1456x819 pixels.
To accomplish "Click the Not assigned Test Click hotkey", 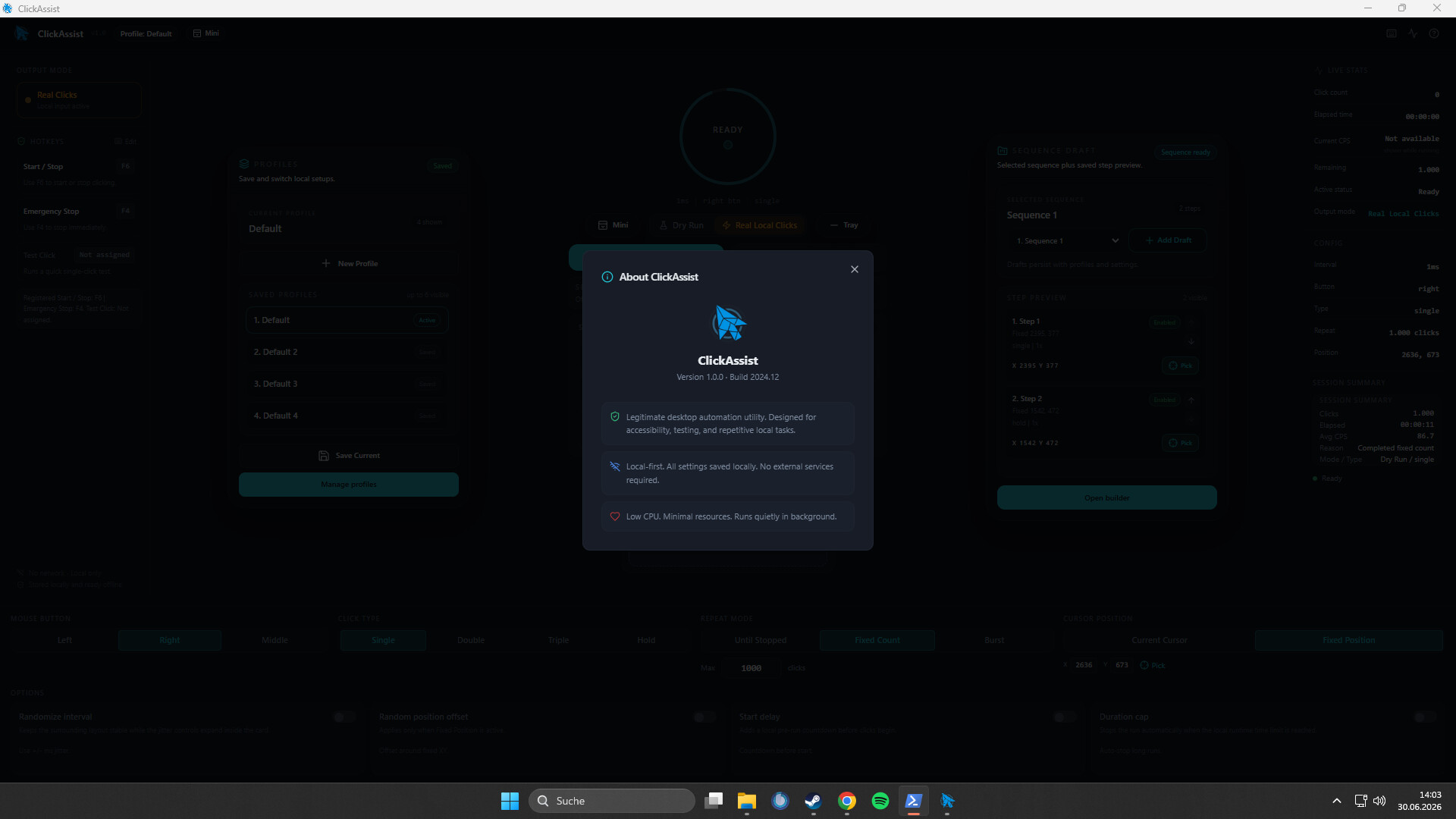I will pos(105,255).
